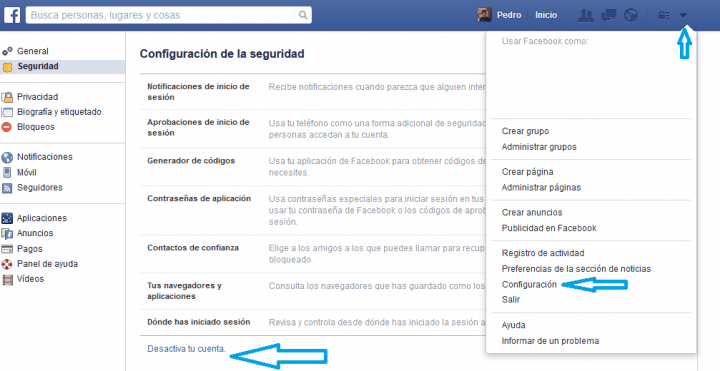Viewport: 720px width, 371px height.
Task: Click the General gears icon
Action: (x=7, y=51)
